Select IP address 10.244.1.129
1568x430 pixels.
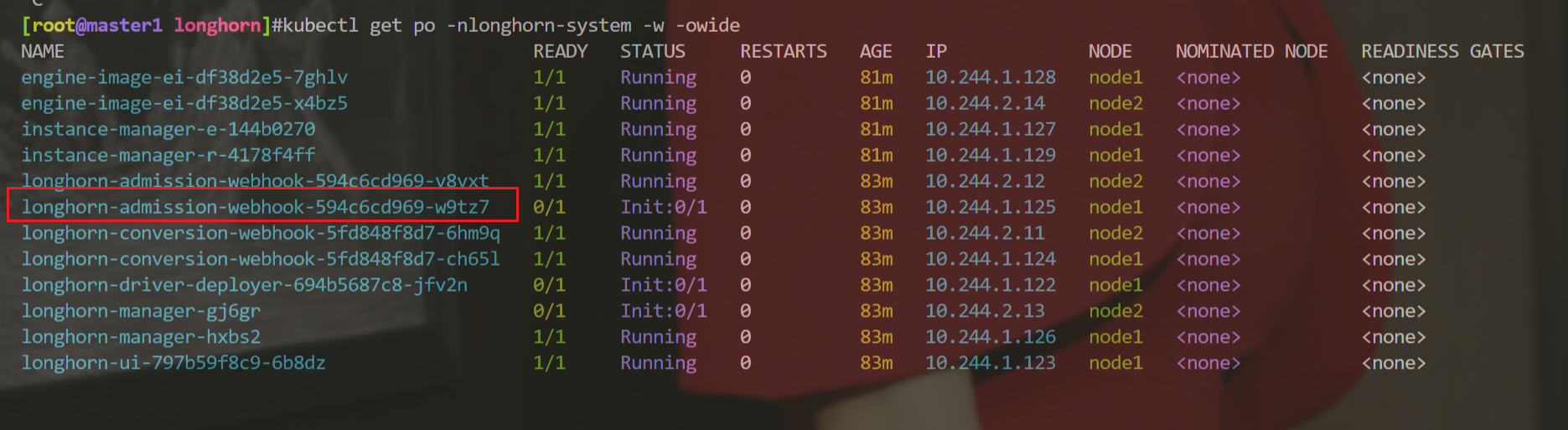(x=991, y=156)
